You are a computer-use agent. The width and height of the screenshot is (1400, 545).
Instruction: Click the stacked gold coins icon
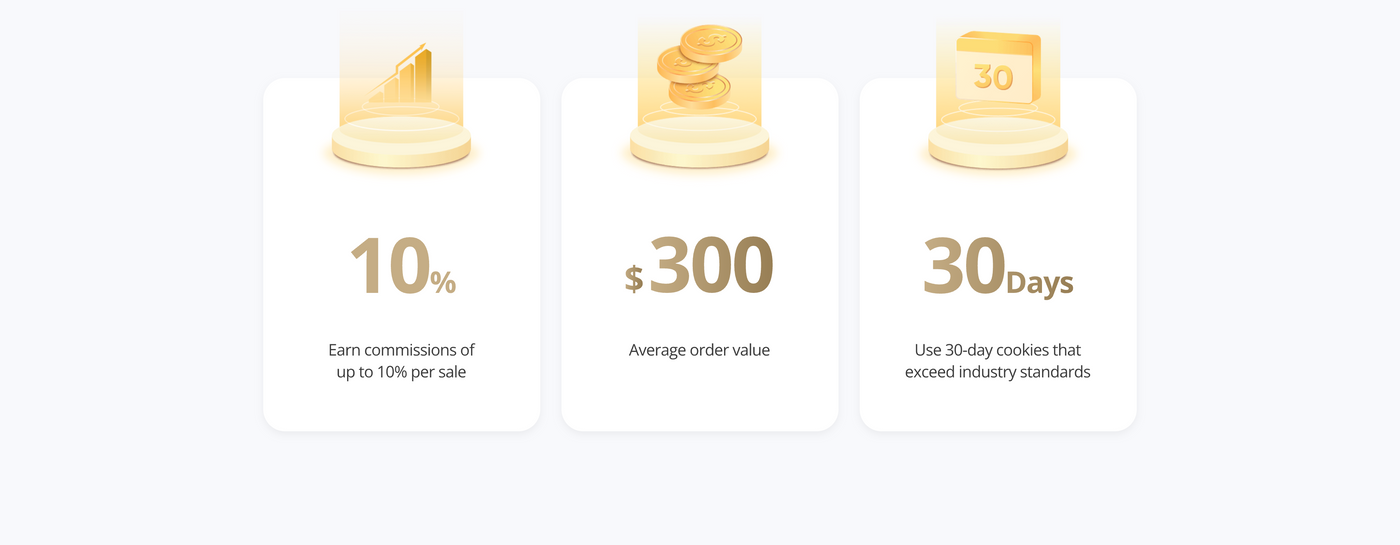click(699, 66)
